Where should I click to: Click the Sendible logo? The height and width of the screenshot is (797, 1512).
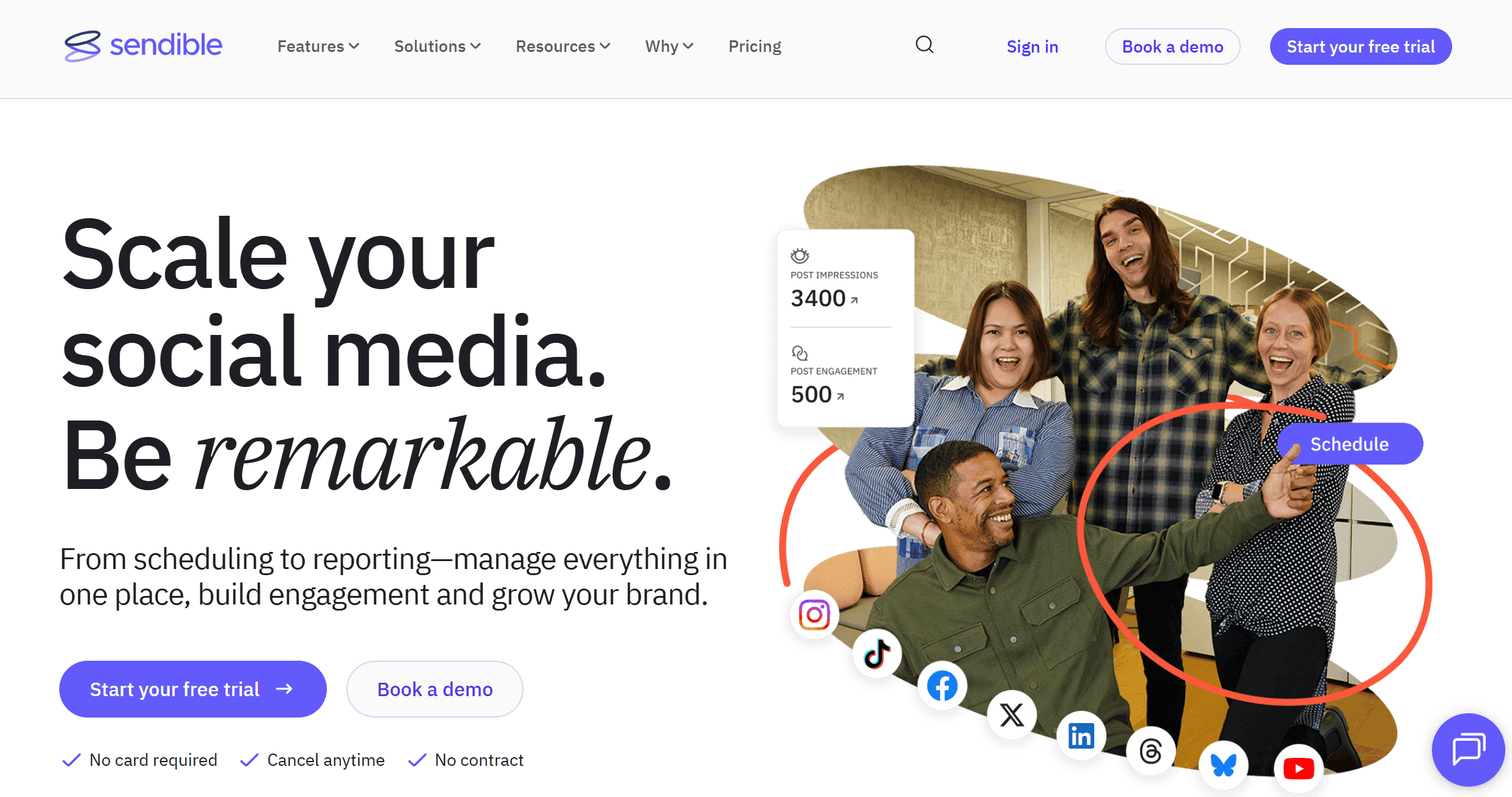pos(144,46)
